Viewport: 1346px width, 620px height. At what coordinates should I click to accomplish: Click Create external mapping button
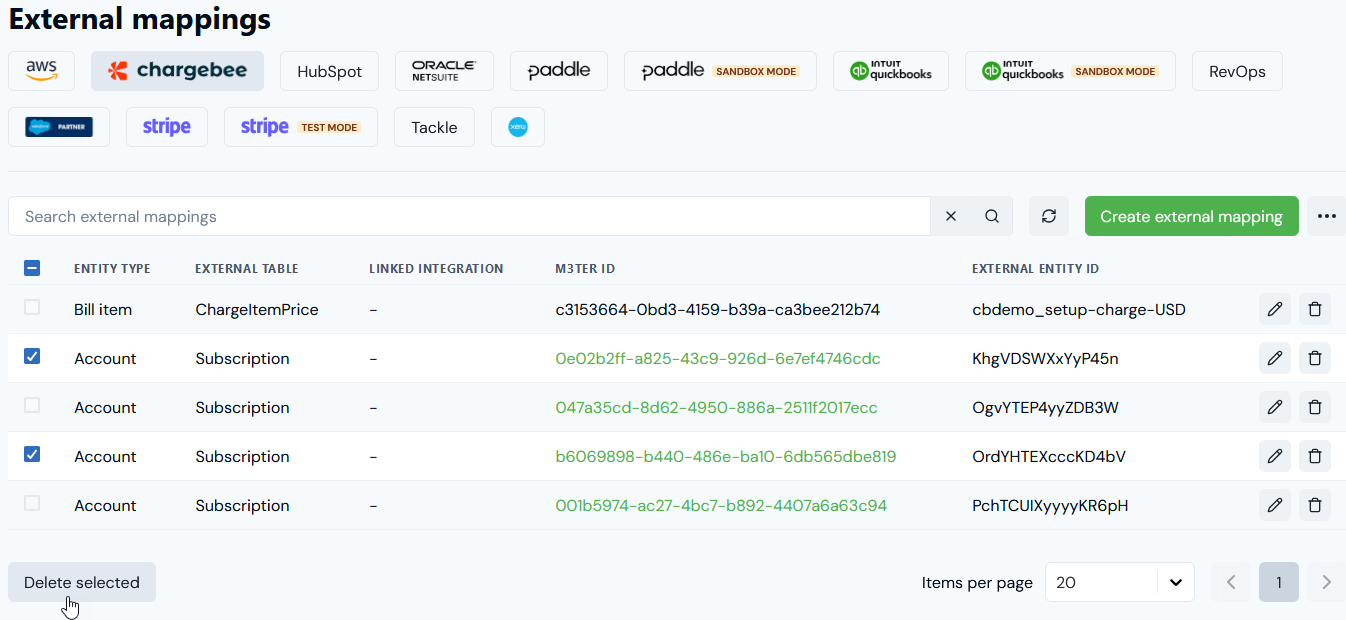coord(1192,216)
